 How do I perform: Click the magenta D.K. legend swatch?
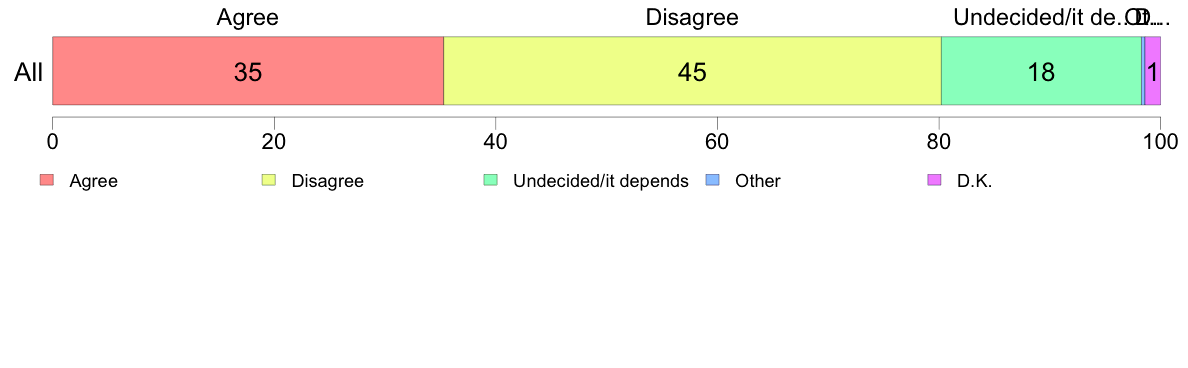point(935,180)
